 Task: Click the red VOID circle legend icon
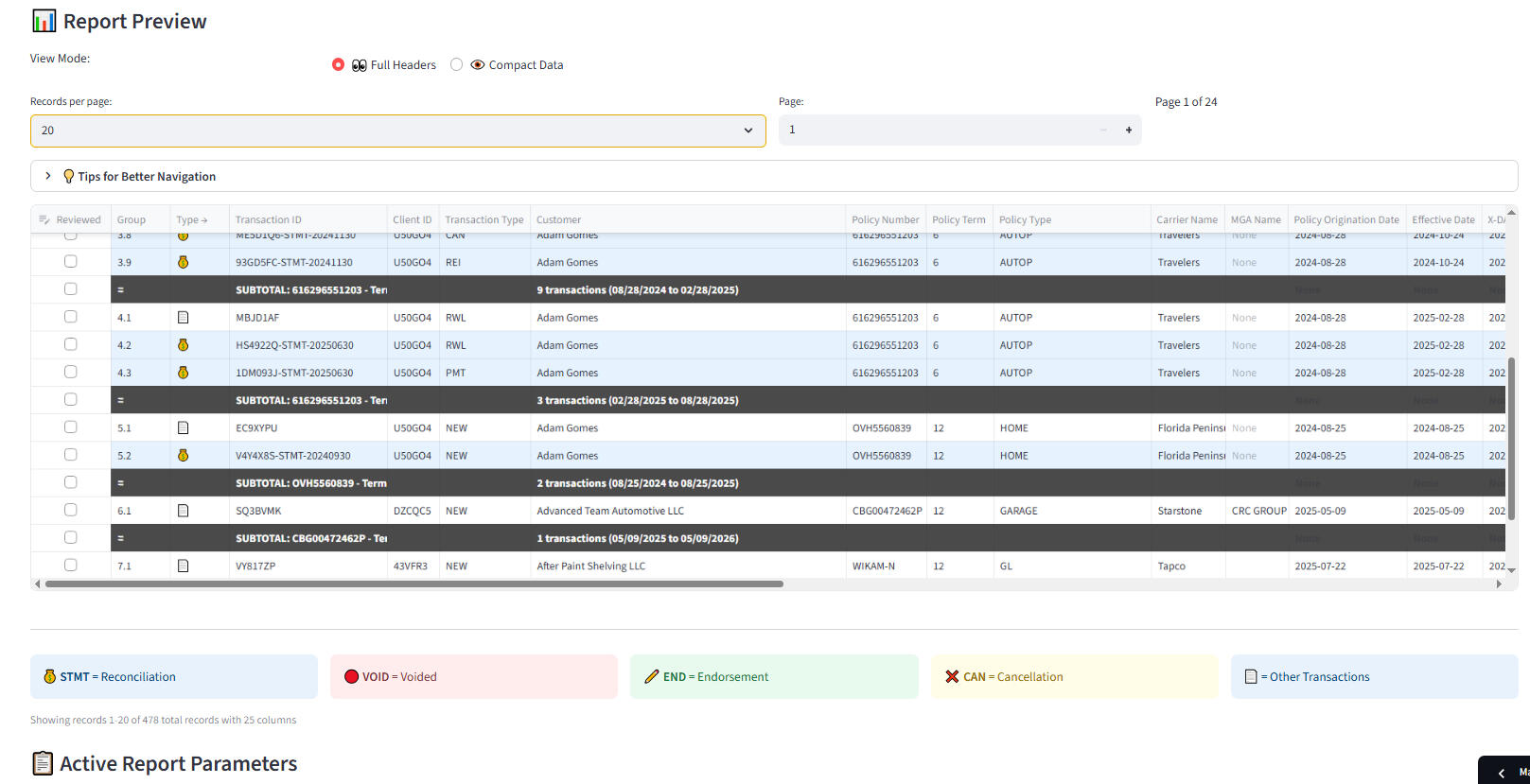pos(351,676)
